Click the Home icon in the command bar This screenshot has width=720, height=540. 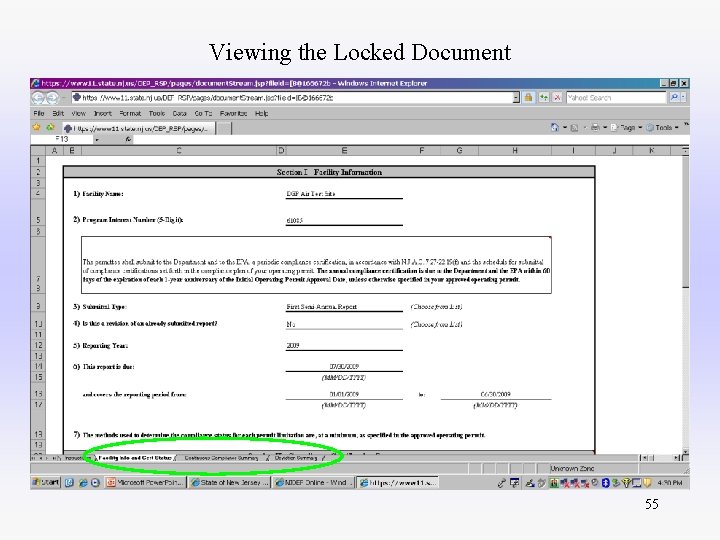pos(555,127)
